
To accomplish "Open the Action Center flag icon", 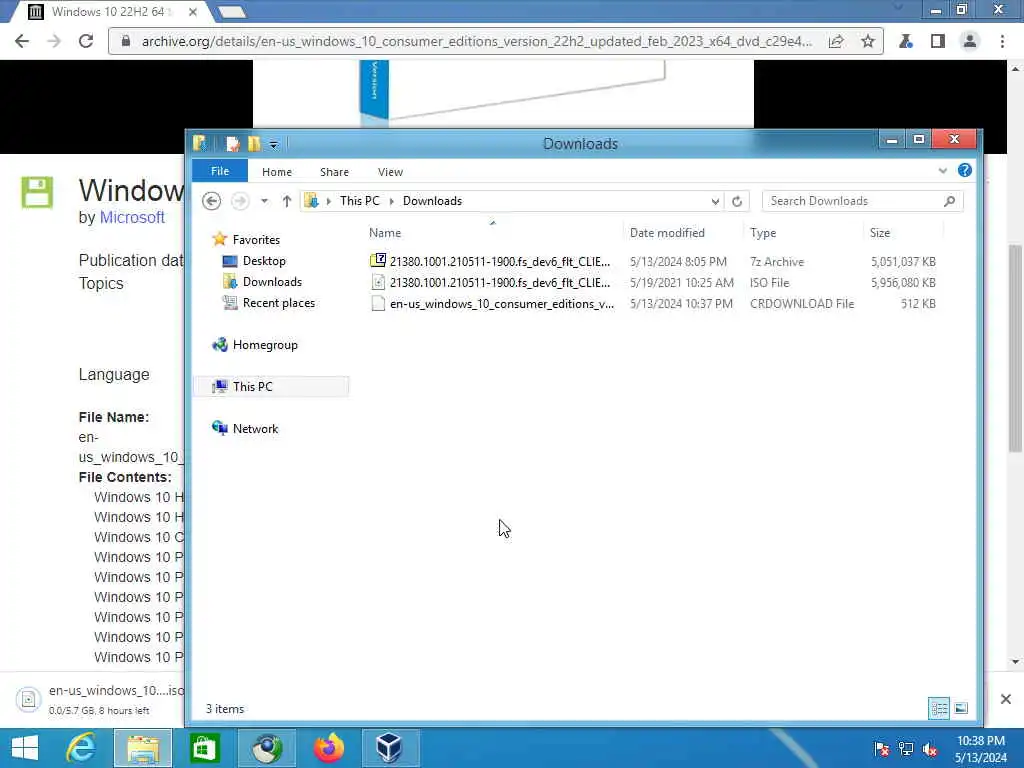I will point(882,749).
